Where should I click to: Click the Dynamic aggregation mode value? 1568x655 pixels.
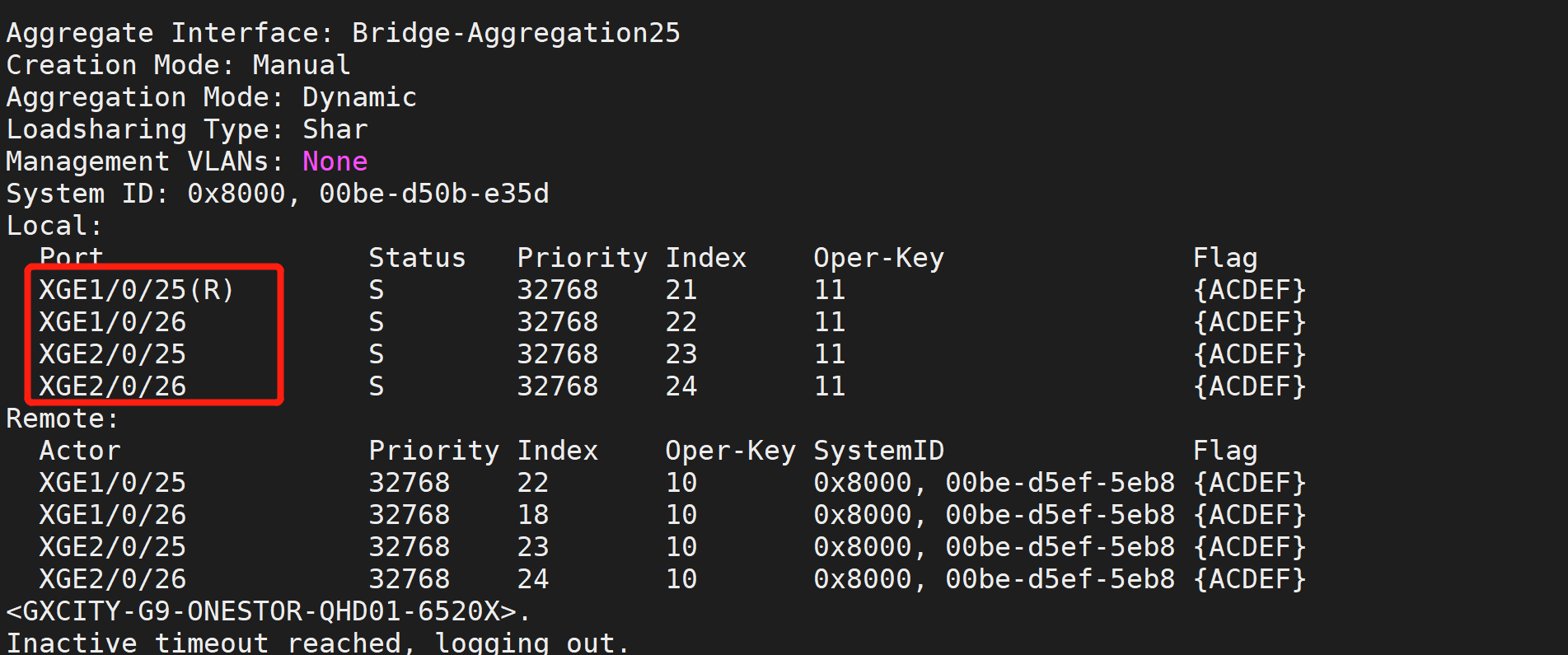coord(359,97)
